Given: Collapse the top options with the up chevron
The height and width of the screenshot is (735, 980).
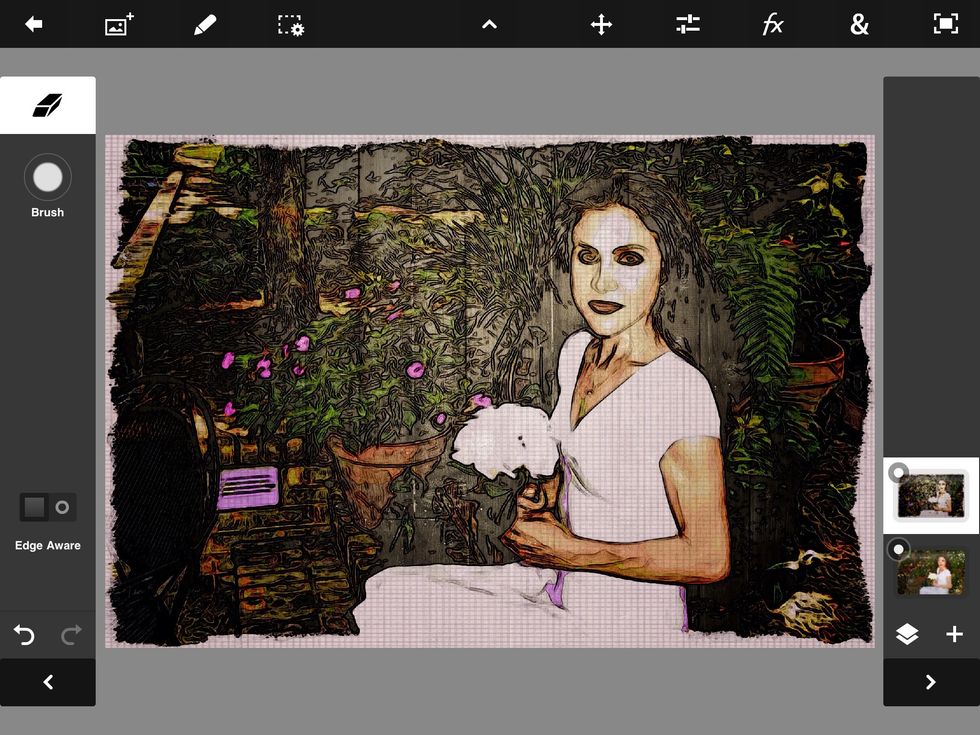Looking at the screenshot, I should [488, 24].
